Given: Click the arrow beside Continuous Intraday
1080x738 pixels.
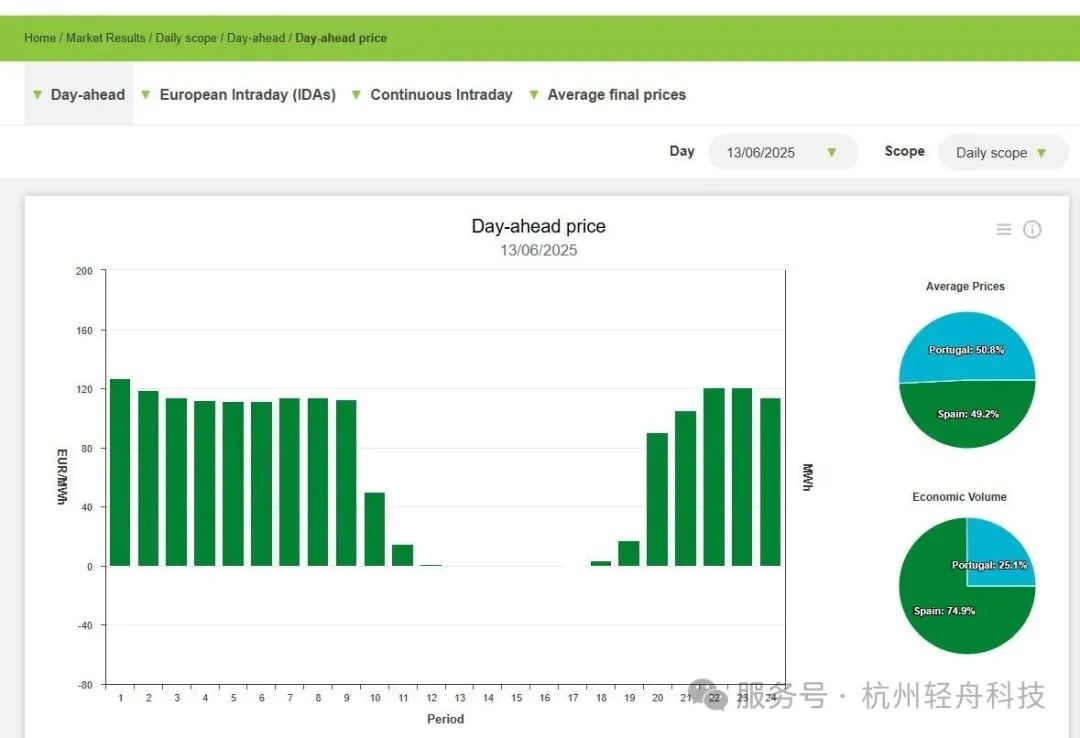Looking at the screenshot, I should point(356,95).
